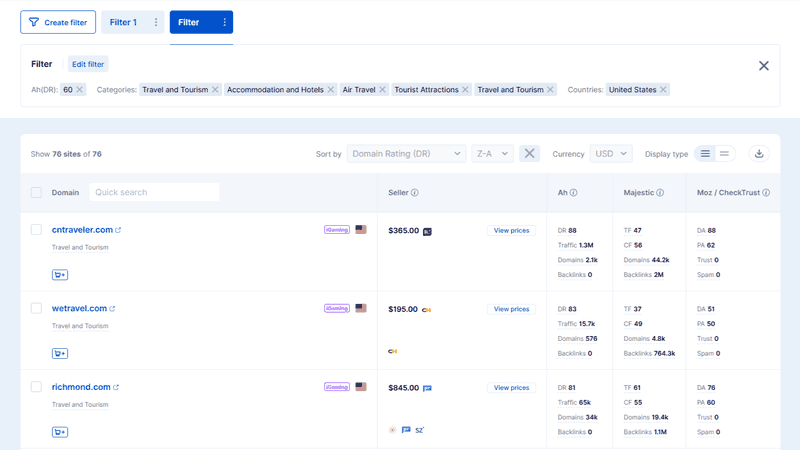Open the Domain Rating sort dropdown
Viewport: 800px width, 450px height.
pos(406,154)
